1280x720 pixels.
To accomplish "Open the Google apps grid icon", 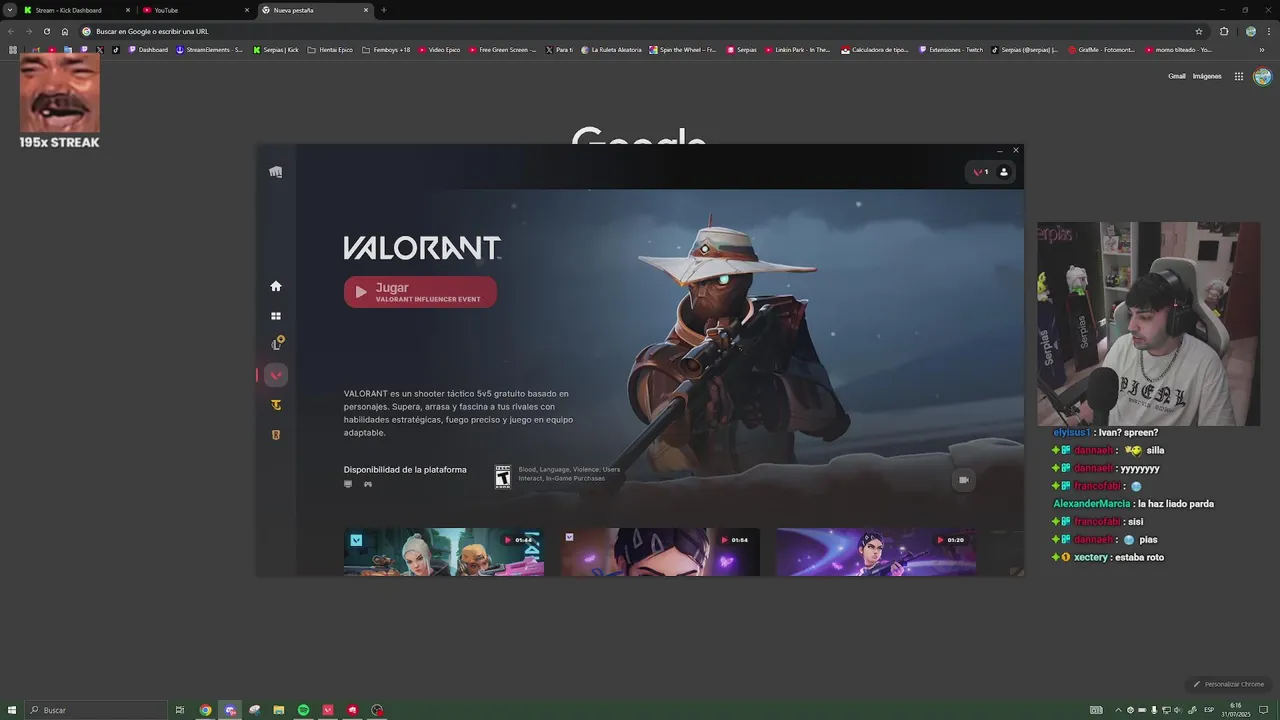I will pos(1238,76).
